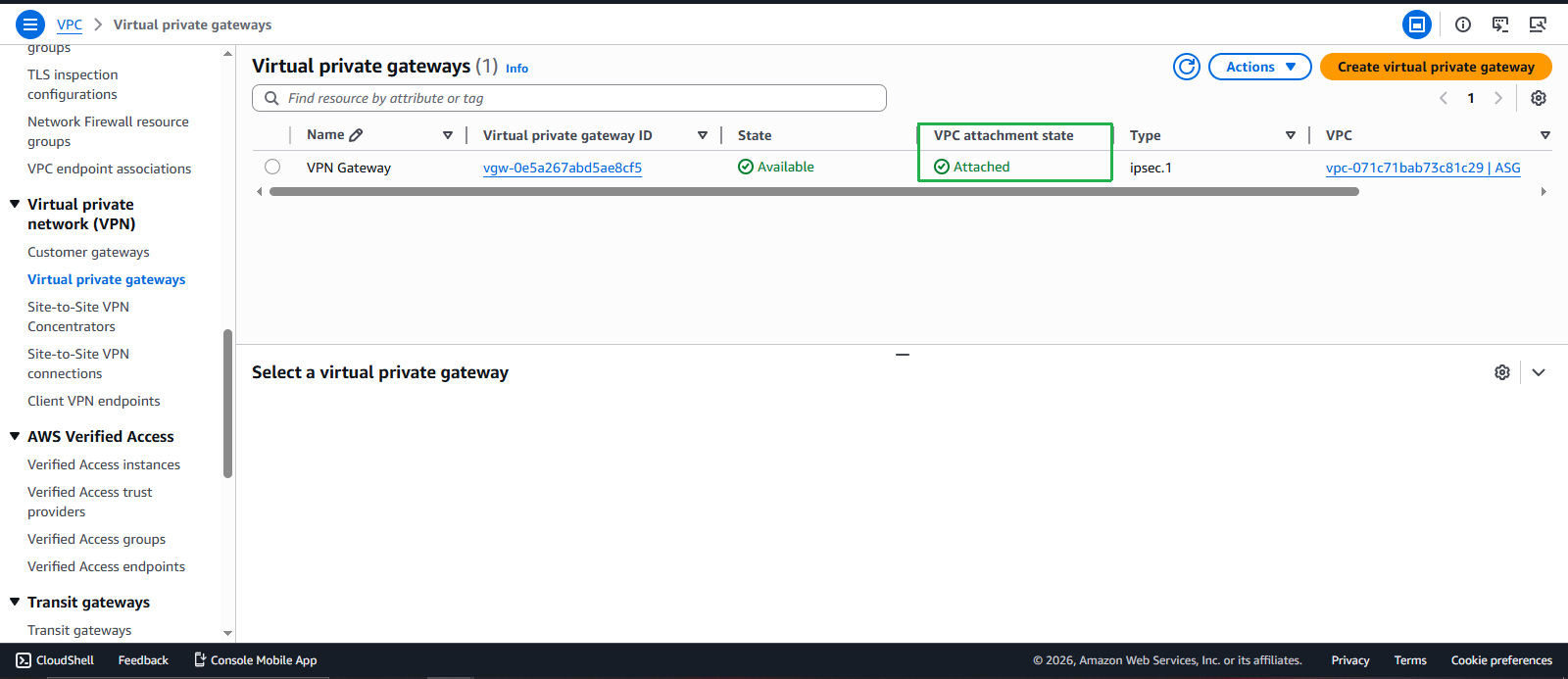
Task: Open Network Firewall resource groups
Action: (108, 131)
